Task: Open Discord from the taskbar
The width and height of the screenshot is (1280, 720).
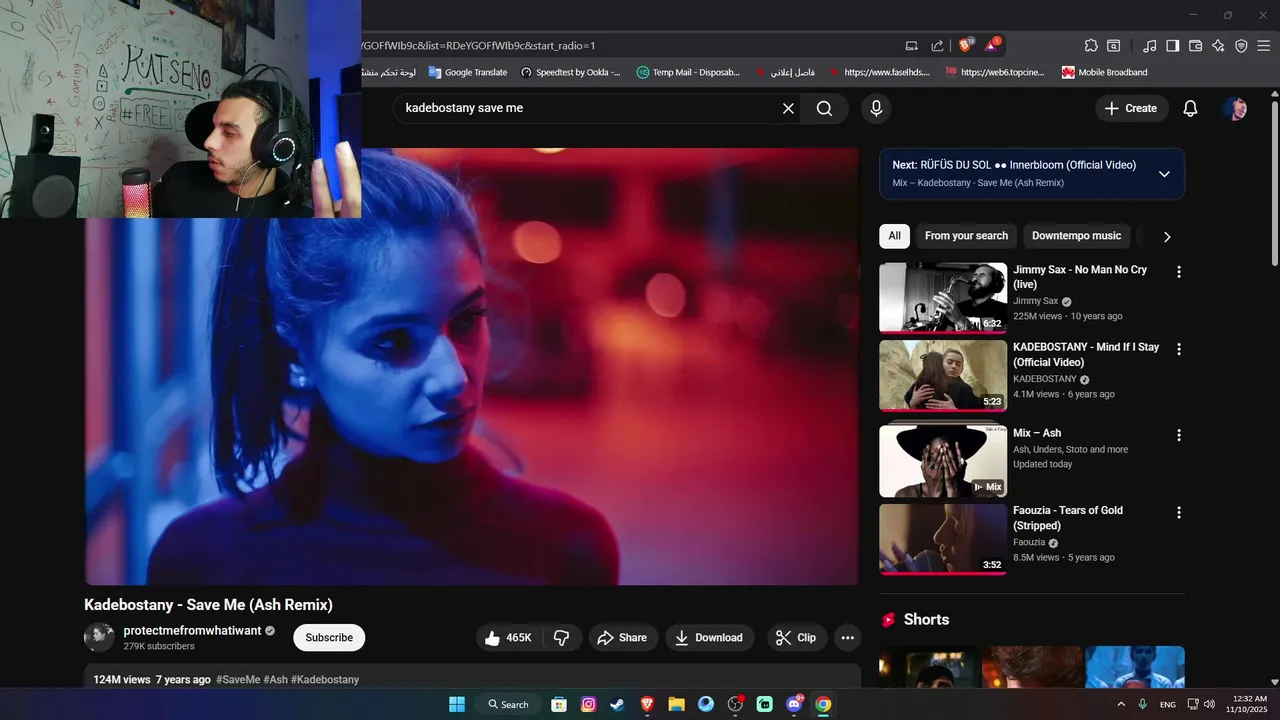Action: [x=795, y=704]
